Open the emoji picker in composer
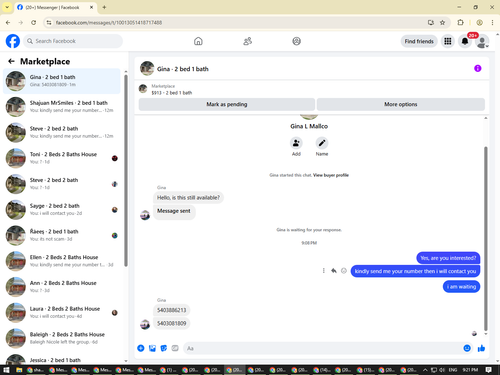Image resolution: width=500 pixels, height=375 pixels. (467, 348)
